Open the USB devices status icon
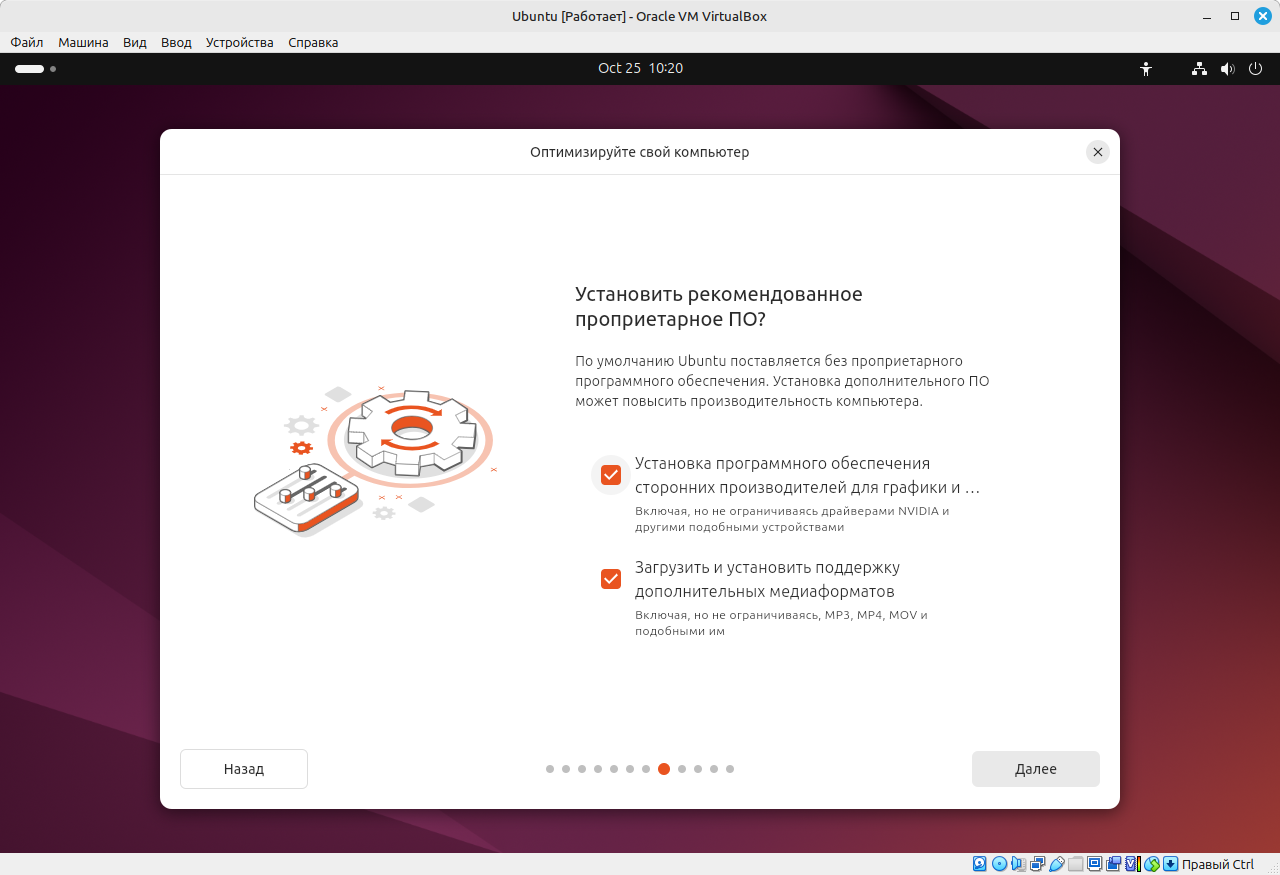 click(1056, 864)
